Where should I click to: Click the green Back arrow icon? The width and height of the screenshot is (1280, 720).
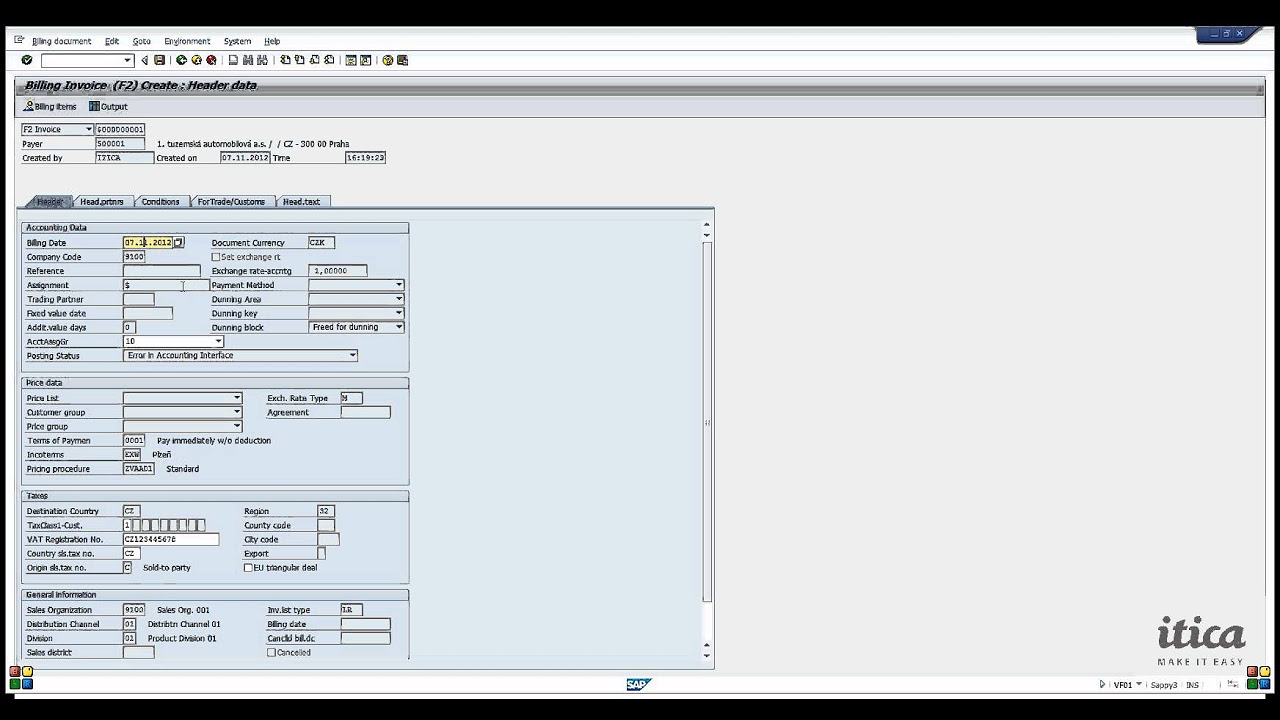(181, 60)
